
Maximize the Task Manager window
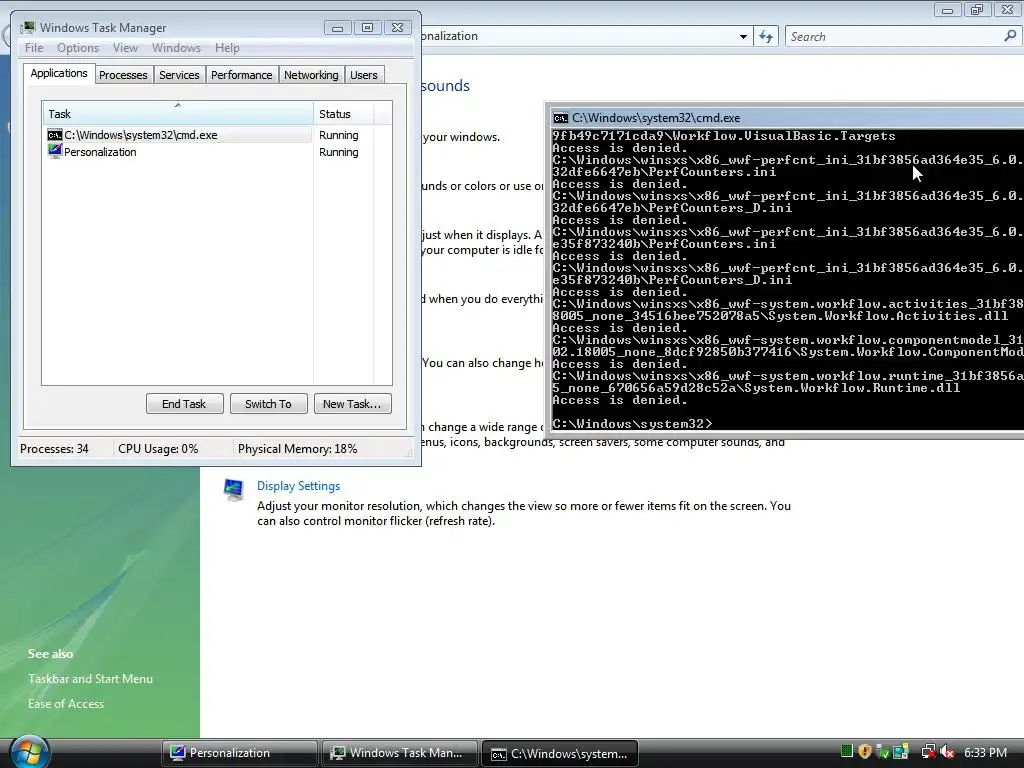(x=368, y=27)
